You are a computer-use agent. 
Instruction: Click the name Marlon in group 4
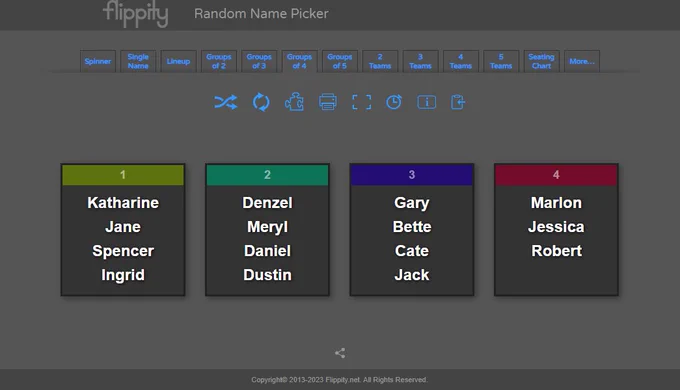click(x=556, y=203)
